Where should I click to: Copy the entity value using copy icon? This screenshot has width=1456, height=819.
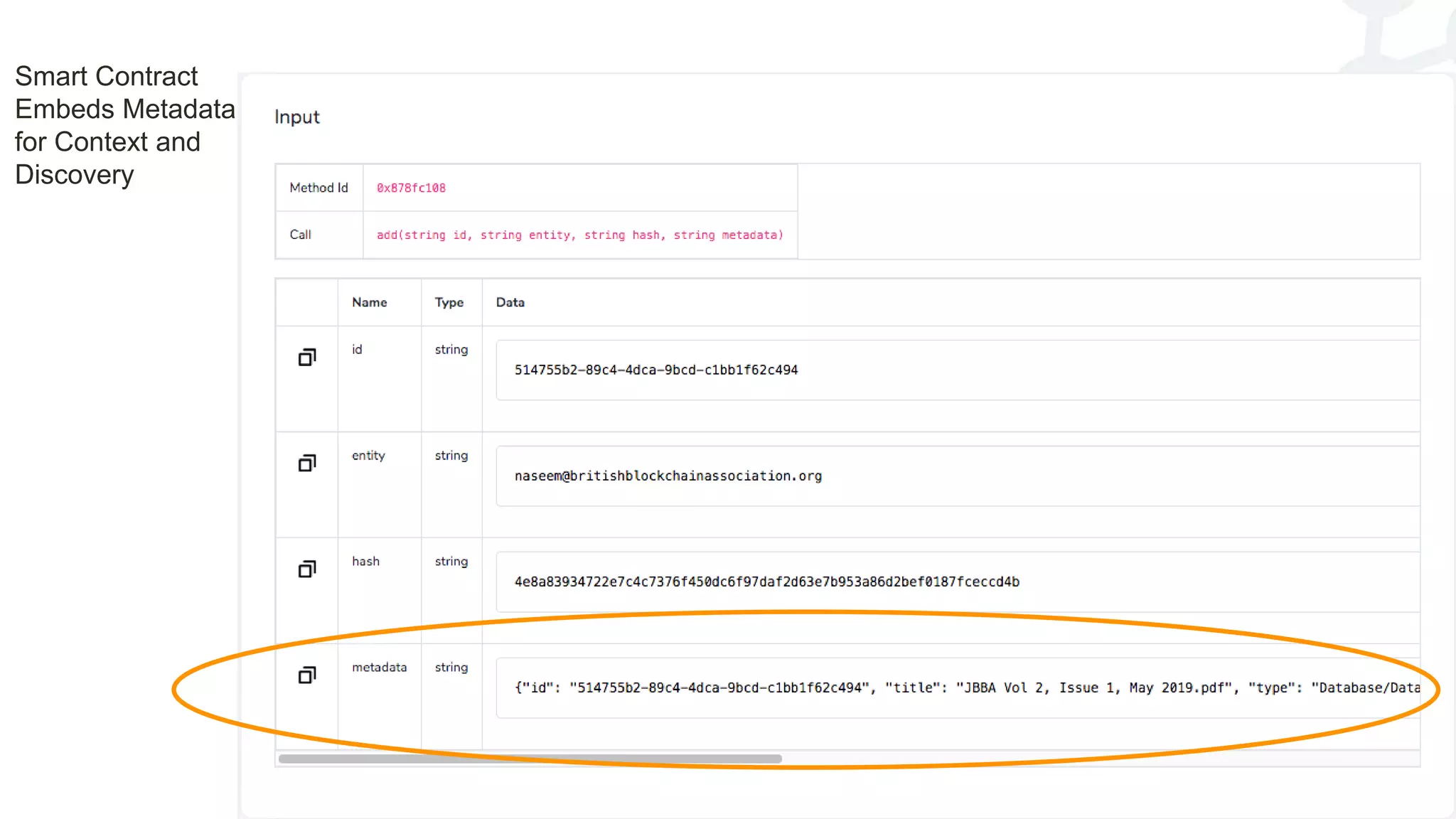pos(307,464)
